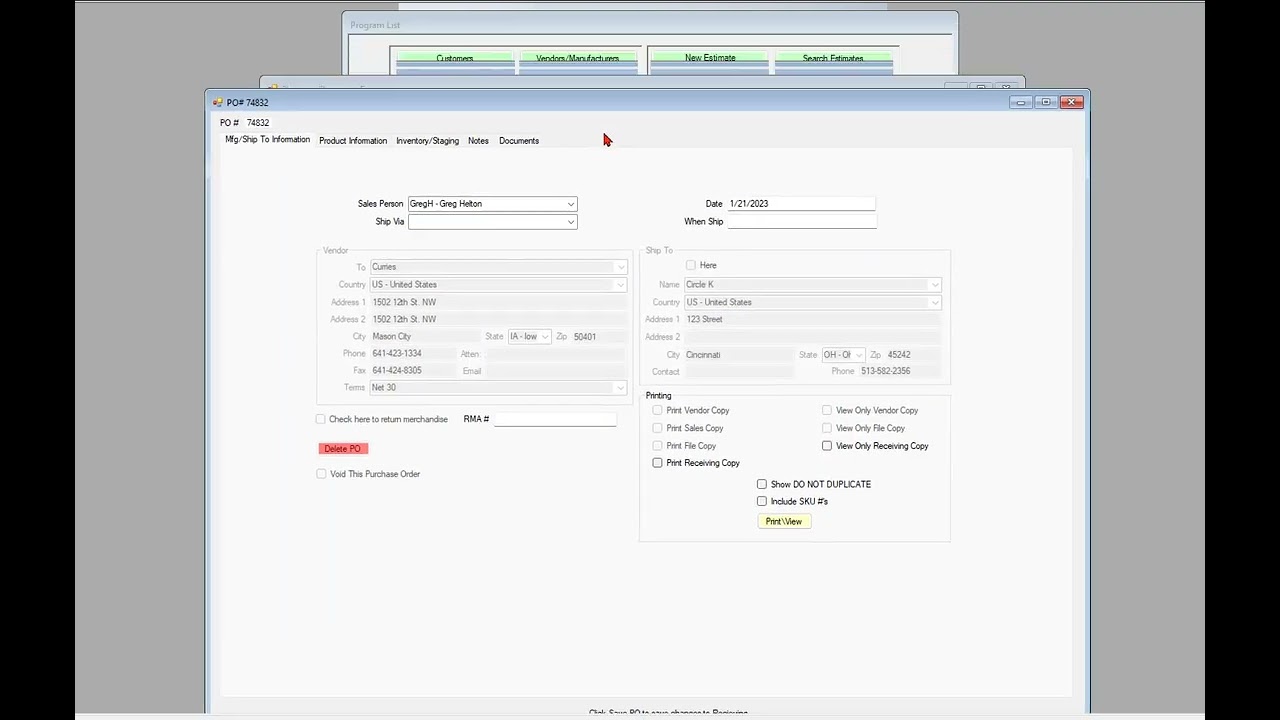The height and width of the screenshot is (720, 1280).
Task: Click the vendor Fax field 641-424-8305
Action: click(x=413, y=371)
